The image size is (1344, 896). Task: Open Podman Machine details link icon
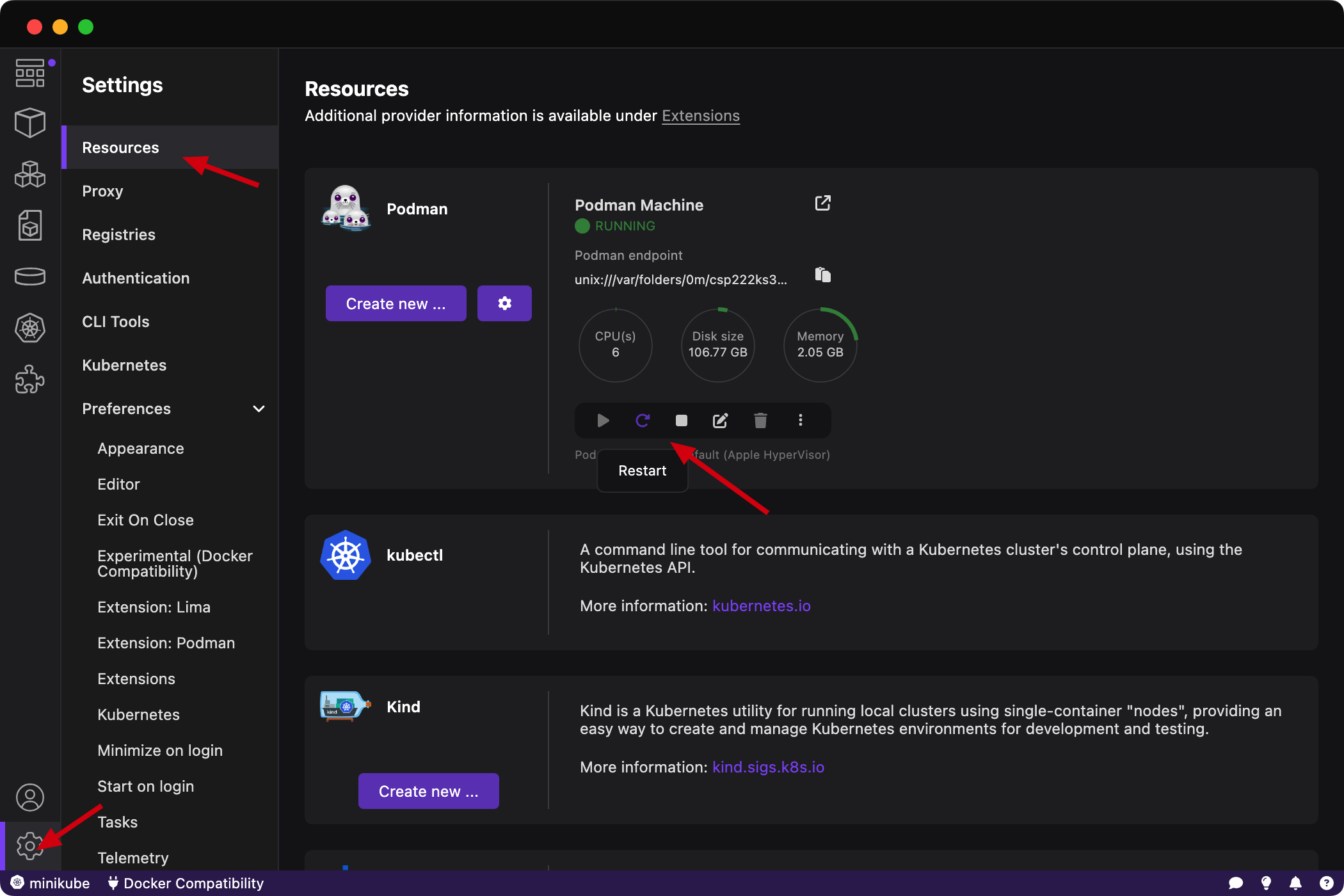823,204
